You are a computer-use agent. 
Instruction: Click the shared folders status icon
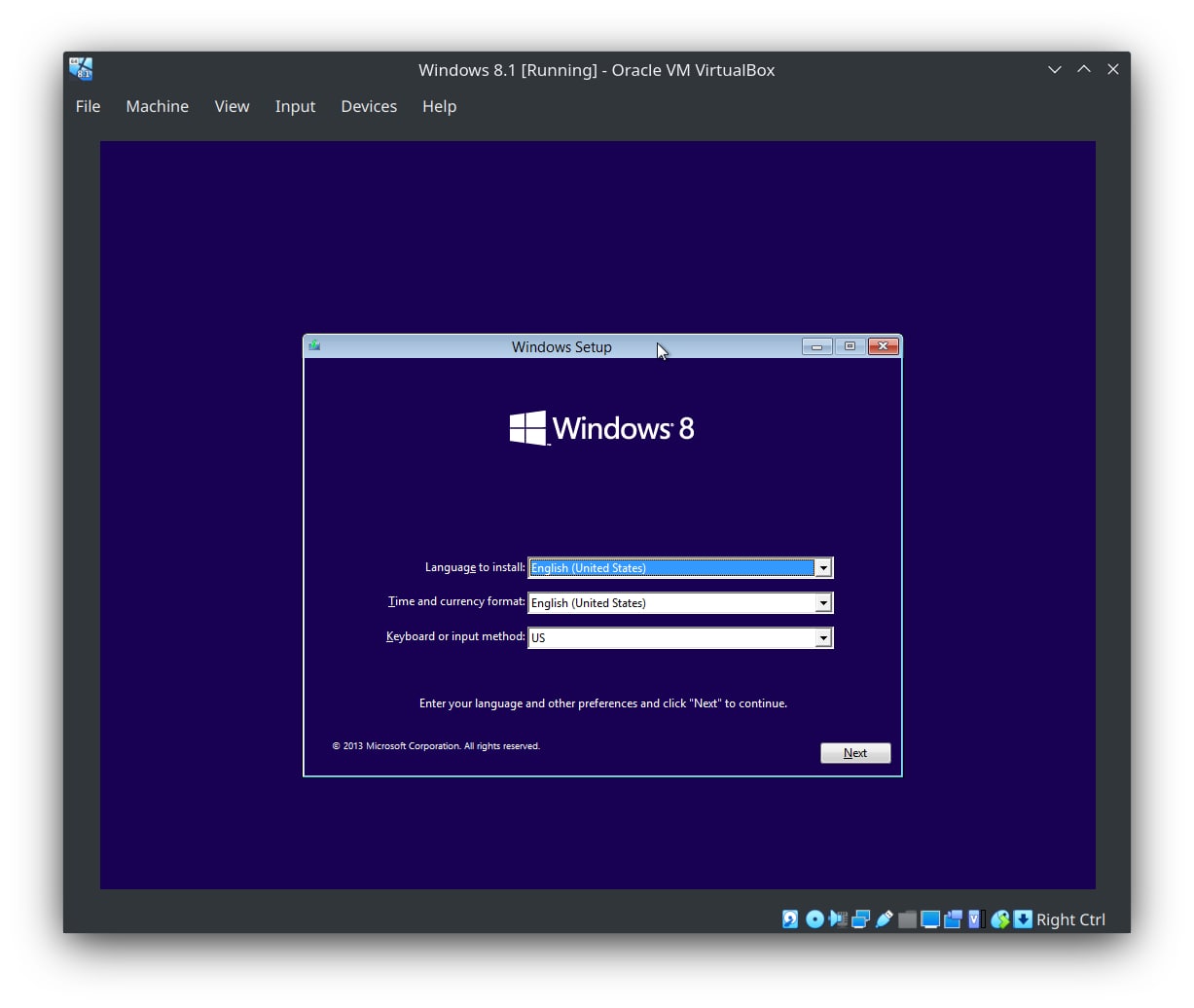pos(907,919)
